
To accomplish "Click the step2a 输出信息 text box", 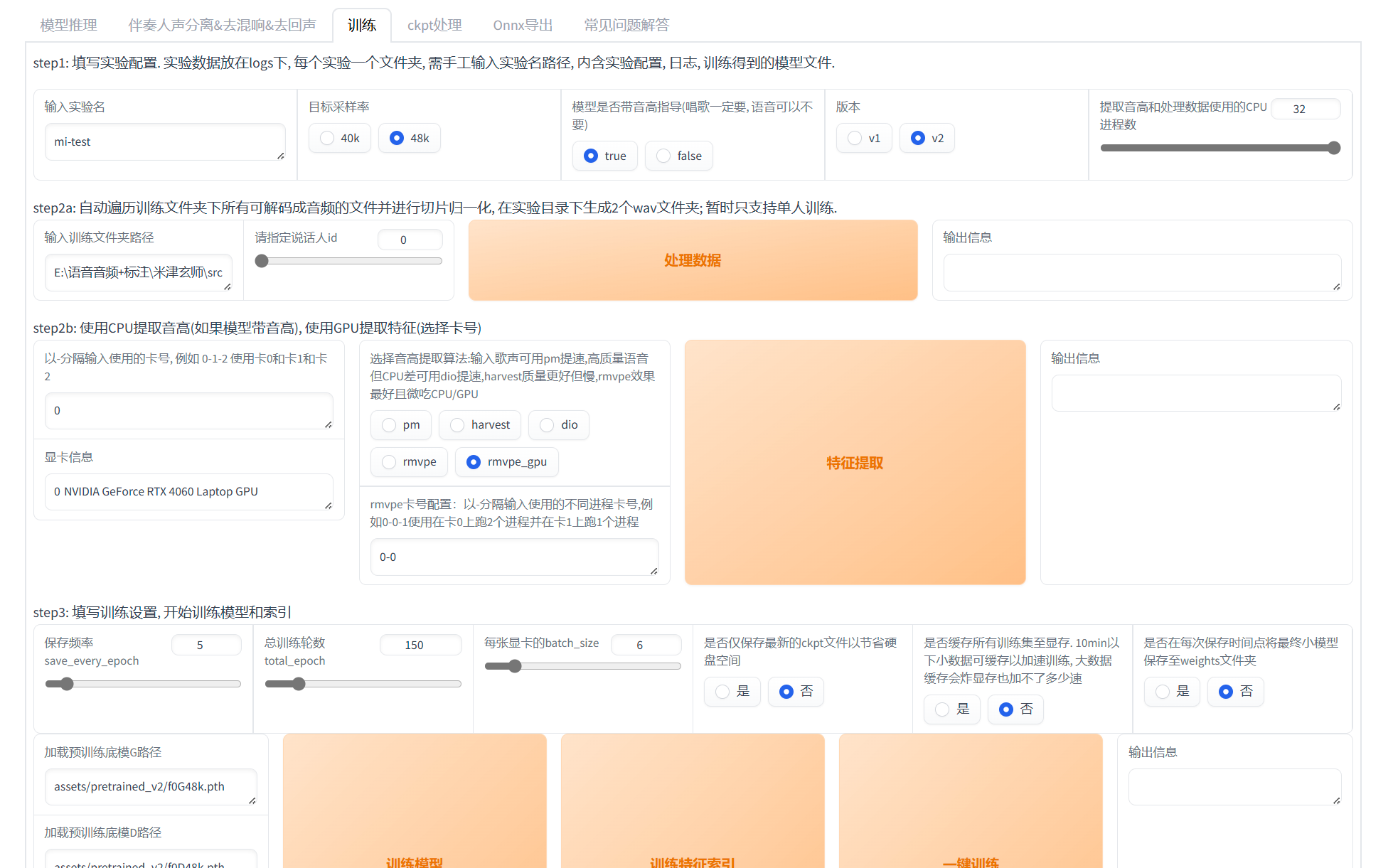I will coord(1142,272).
